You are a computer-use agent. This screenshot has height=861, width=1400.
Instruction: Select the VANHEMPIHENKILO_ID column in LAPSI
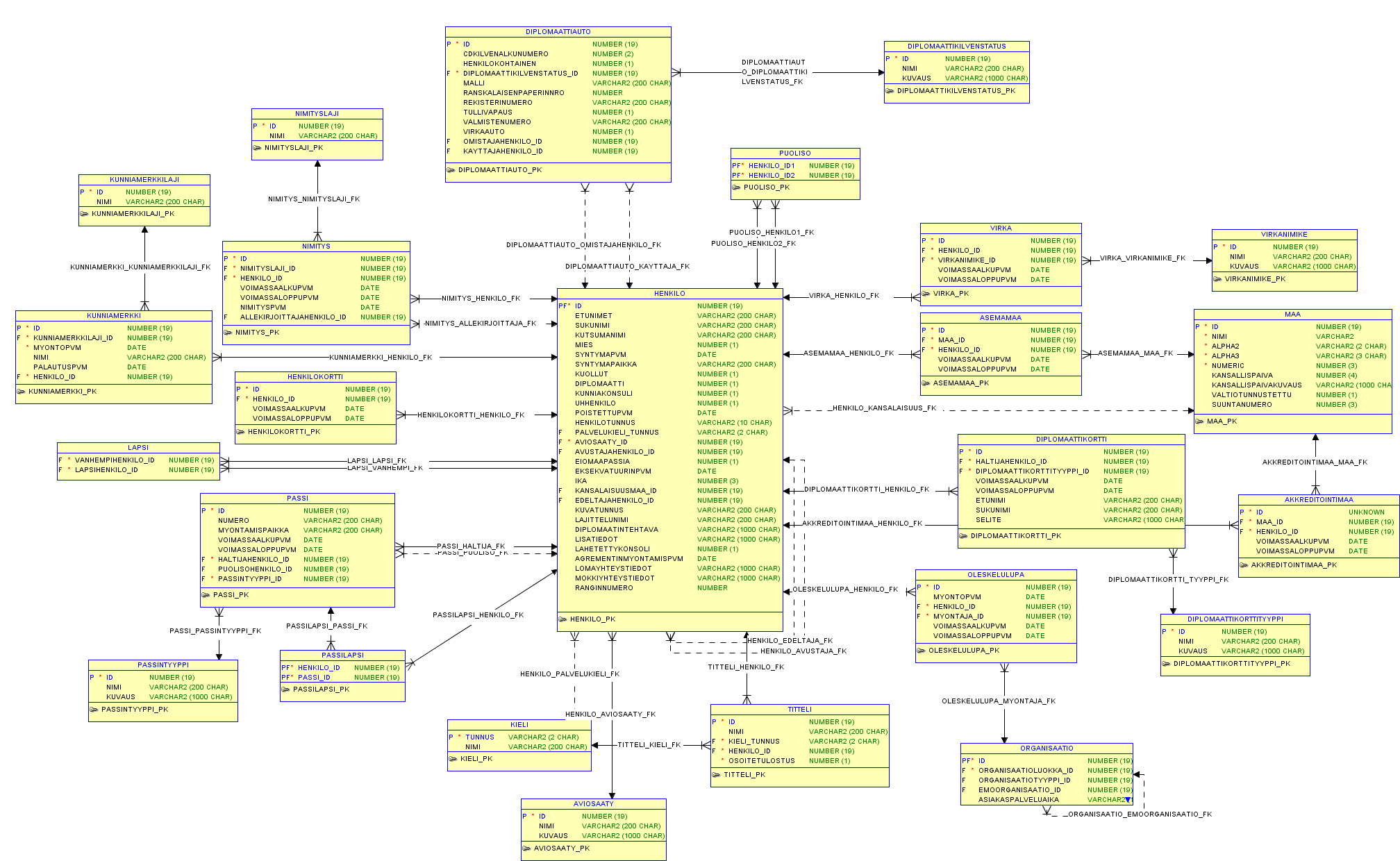pos(138,460)
